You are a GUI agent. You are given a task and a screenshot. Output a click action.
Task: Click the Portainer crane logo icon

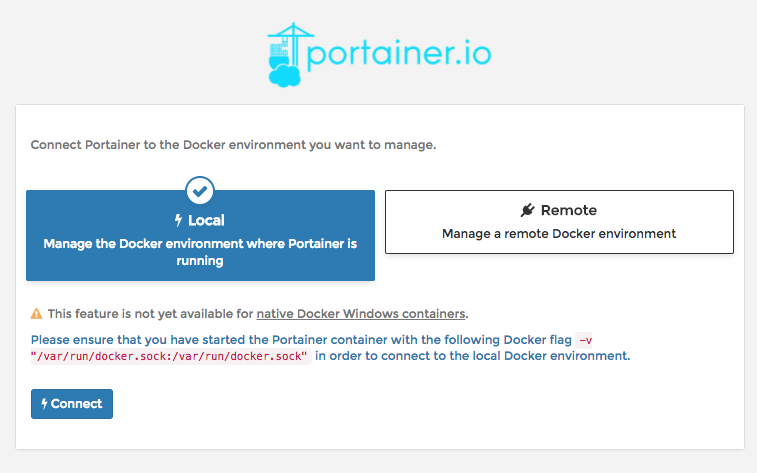[287, 53]
